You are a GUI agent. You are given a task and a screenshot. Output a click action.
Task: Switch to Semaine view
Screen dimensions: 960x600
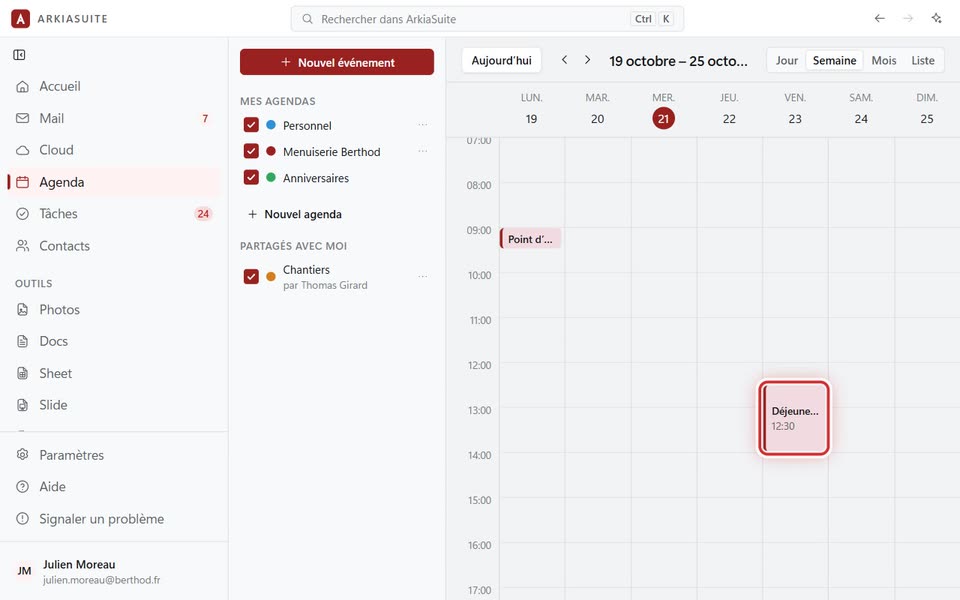[x=834, y=61]
